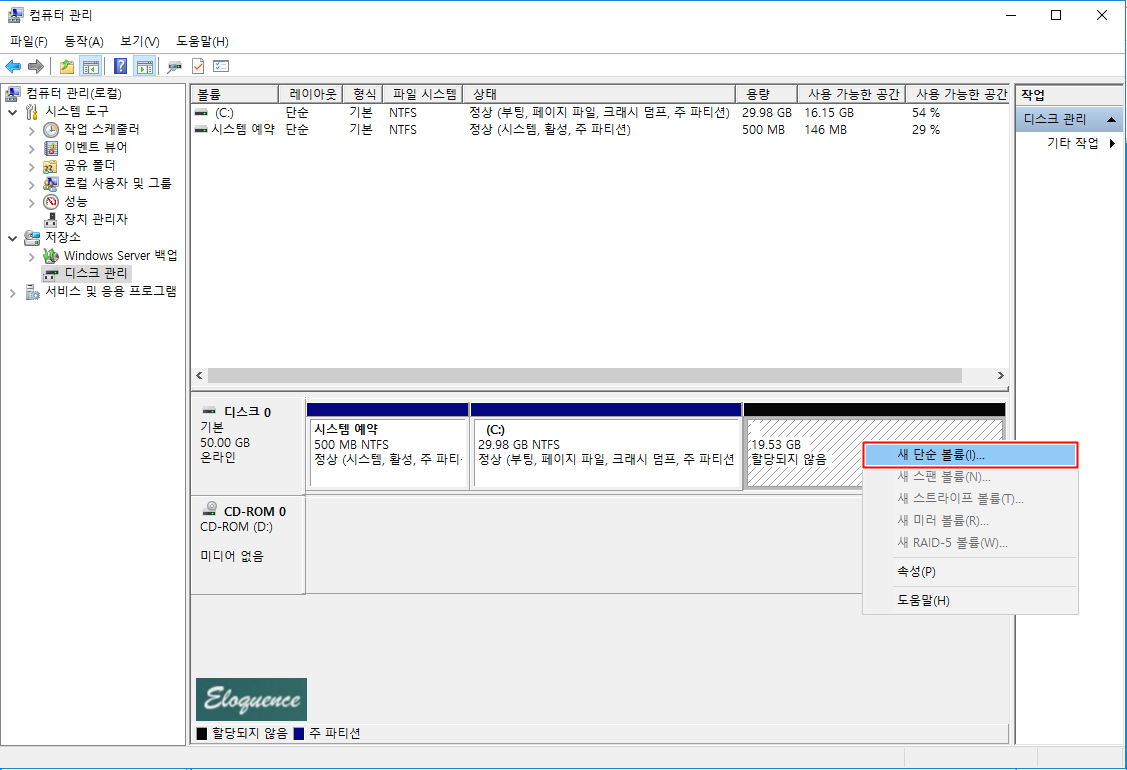This screenshot has width=1127, height=770.
Task: Select the 컴퓨터 관리(로컬) root node
Action: click(x=74, y=93)
